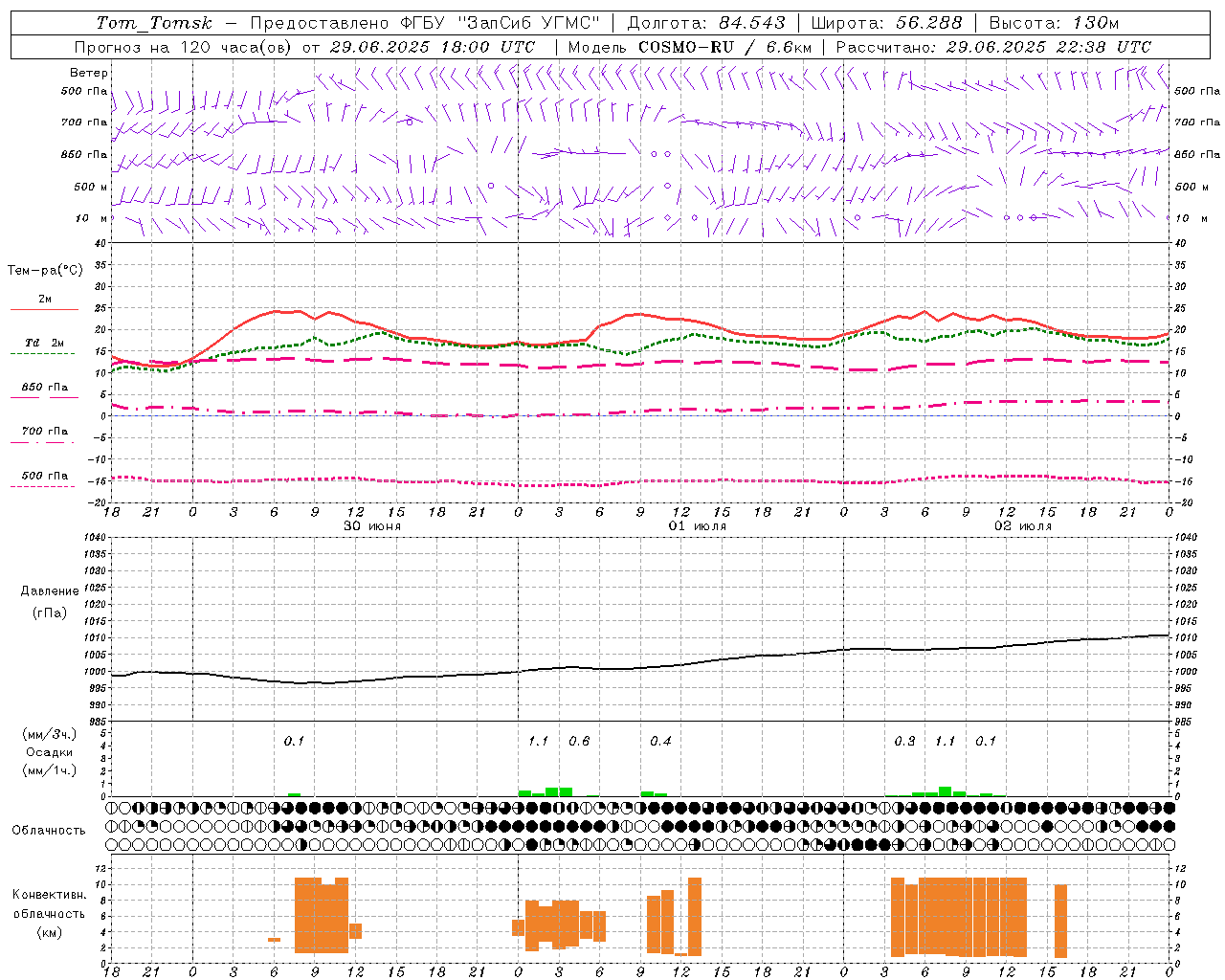Select the elevation text Высота: 130м
This screenshot has height=980, width=1225.
pos(1054,23)
